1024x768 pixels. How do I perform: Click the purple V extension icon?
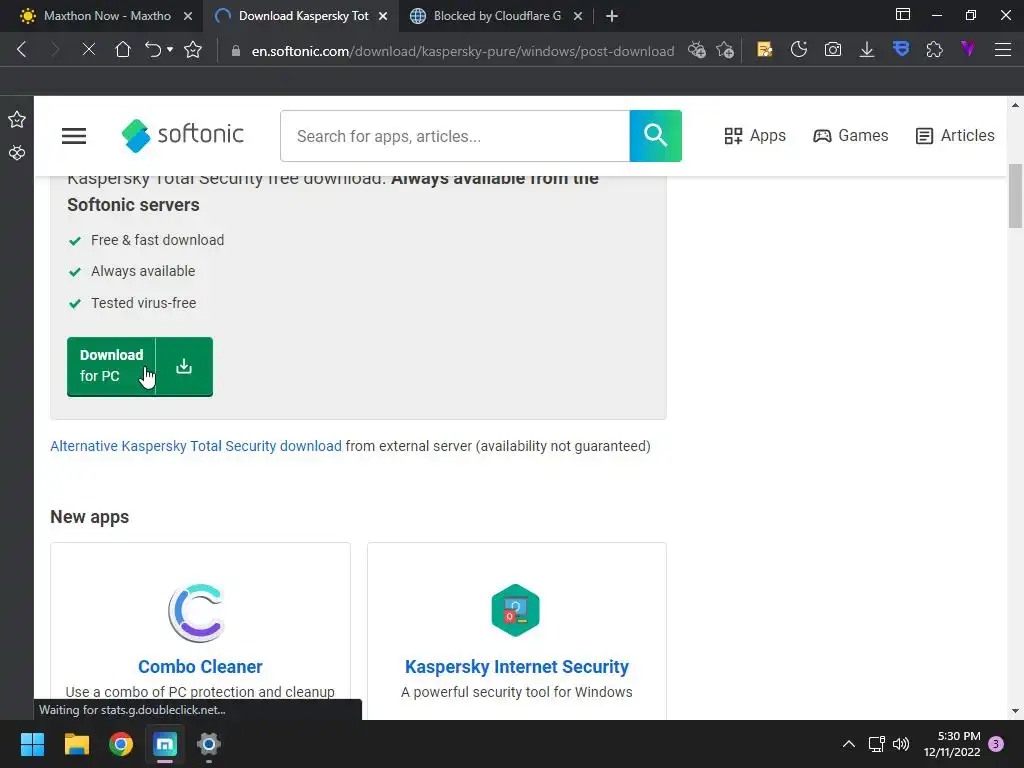coord(968,48)
